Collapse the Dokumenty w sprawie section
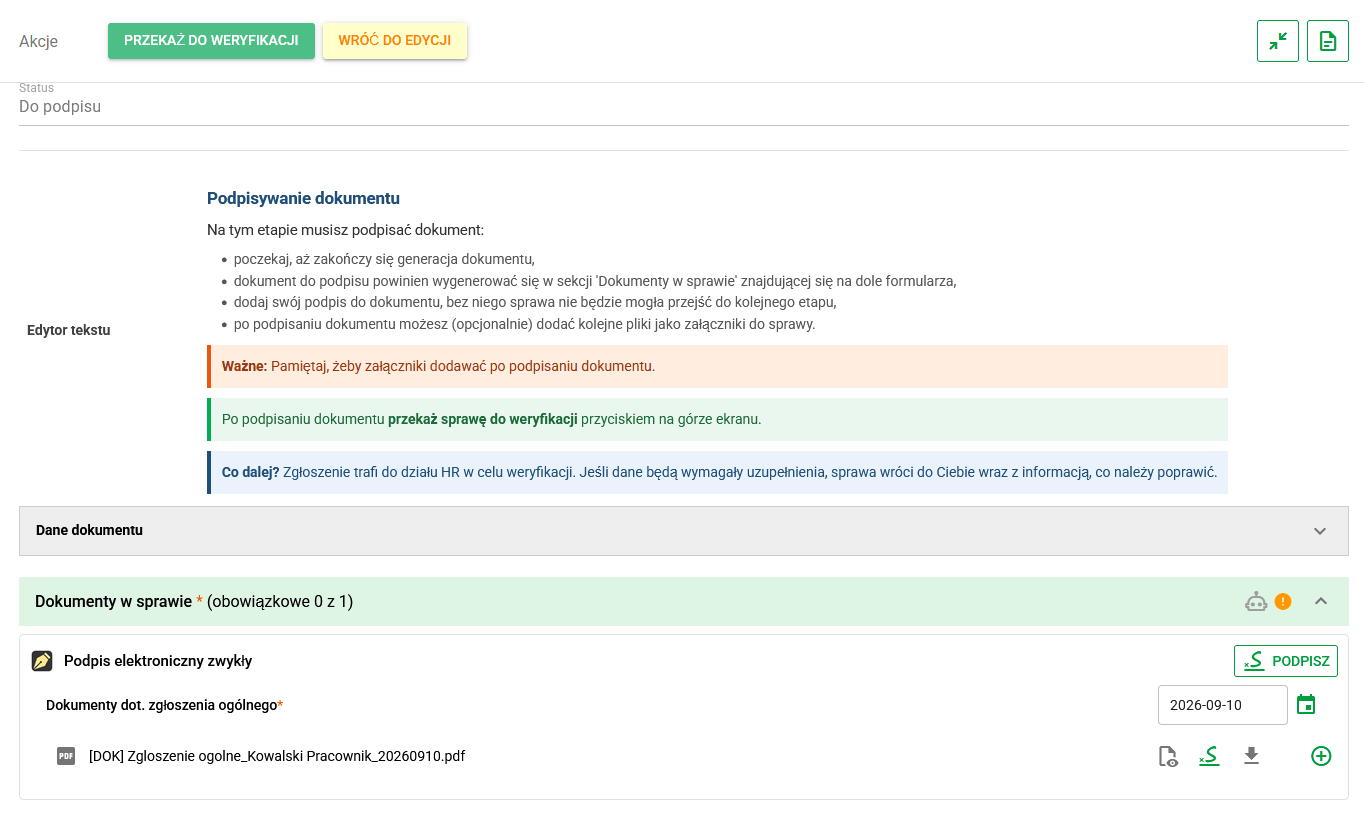The width and height of the screenshot is (1364, 823). [x=1321, y=601]
